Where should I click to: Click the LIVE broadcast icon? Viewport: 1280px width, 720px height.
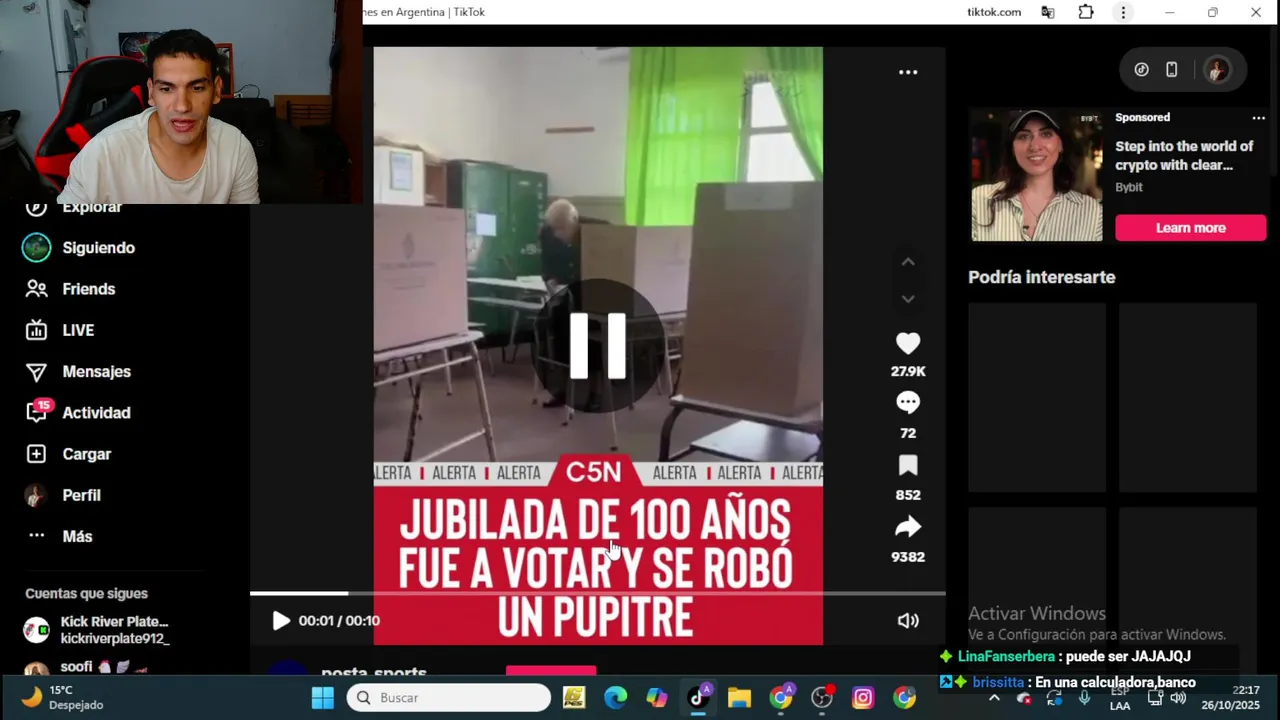tap(36, 330)
